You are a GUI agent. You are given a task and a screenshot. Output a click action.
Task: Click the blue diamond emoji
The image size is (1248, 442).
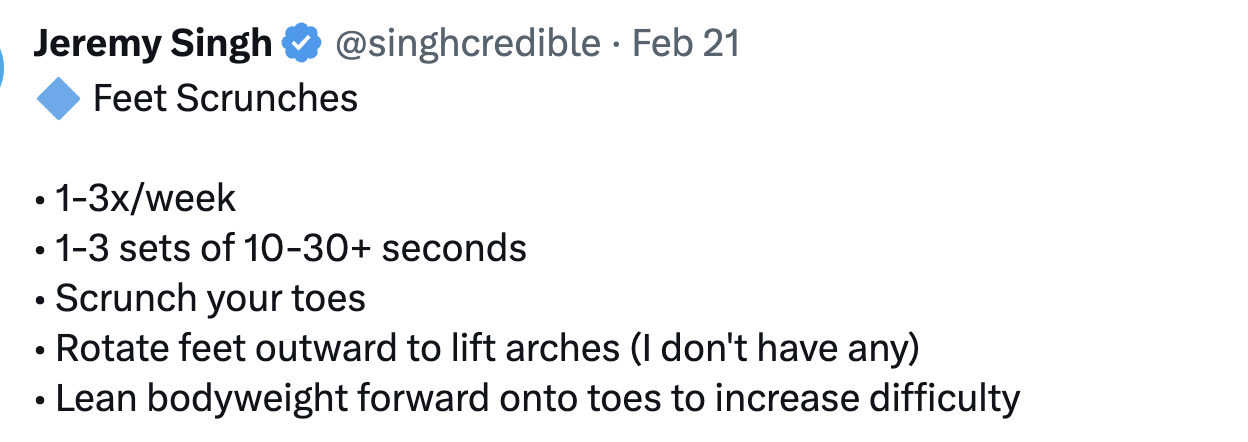57,99
